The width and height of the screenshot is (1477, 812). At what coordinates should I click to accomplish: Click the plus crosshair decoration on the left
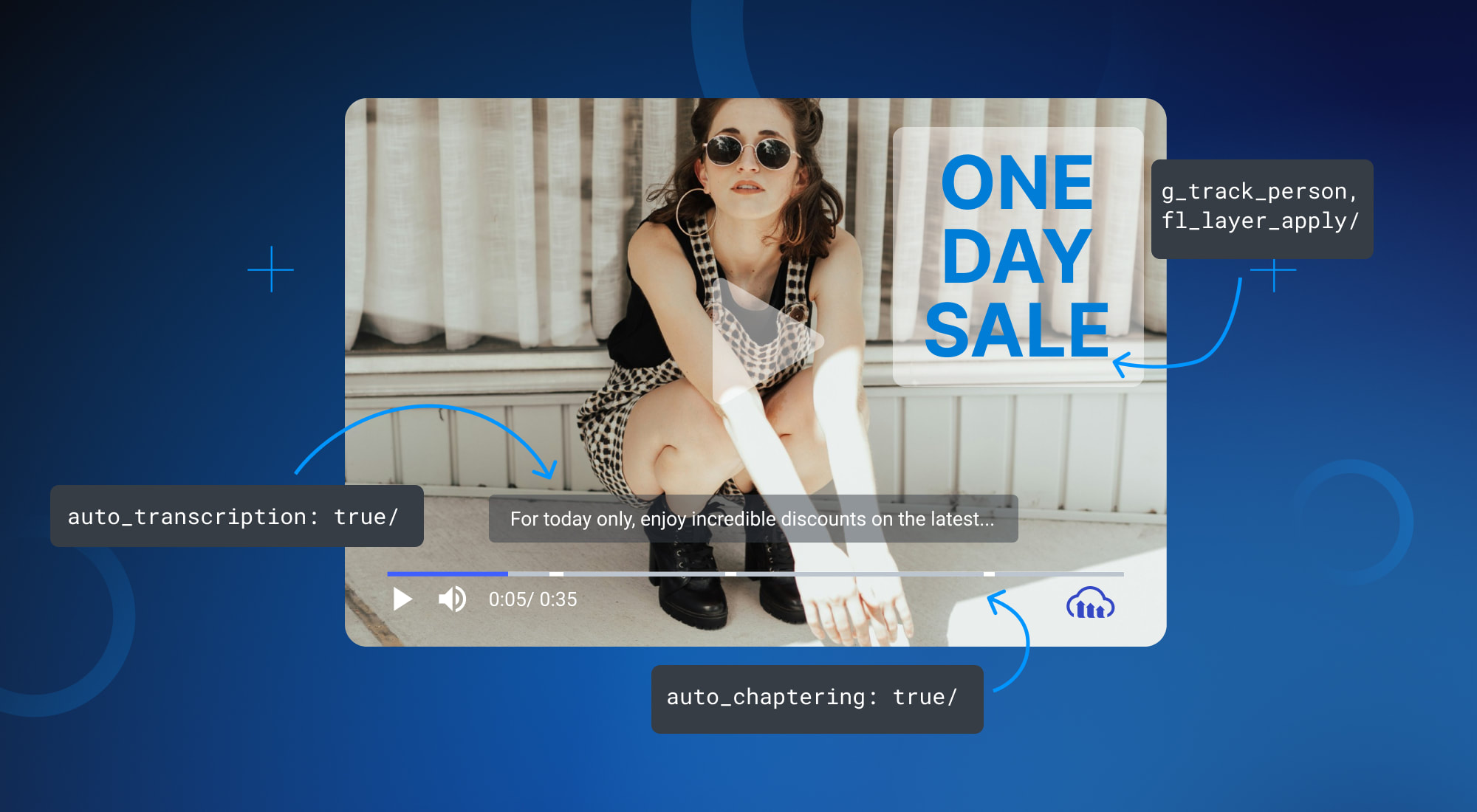[272, 269]
